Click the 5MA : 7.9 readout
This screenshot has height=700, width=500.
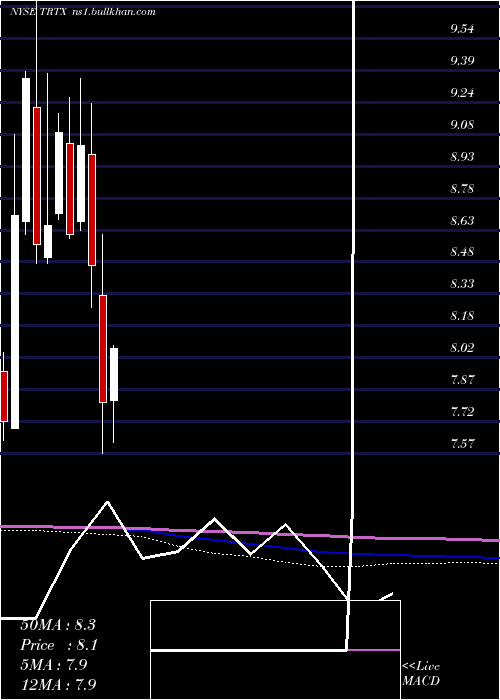point(54,665)
